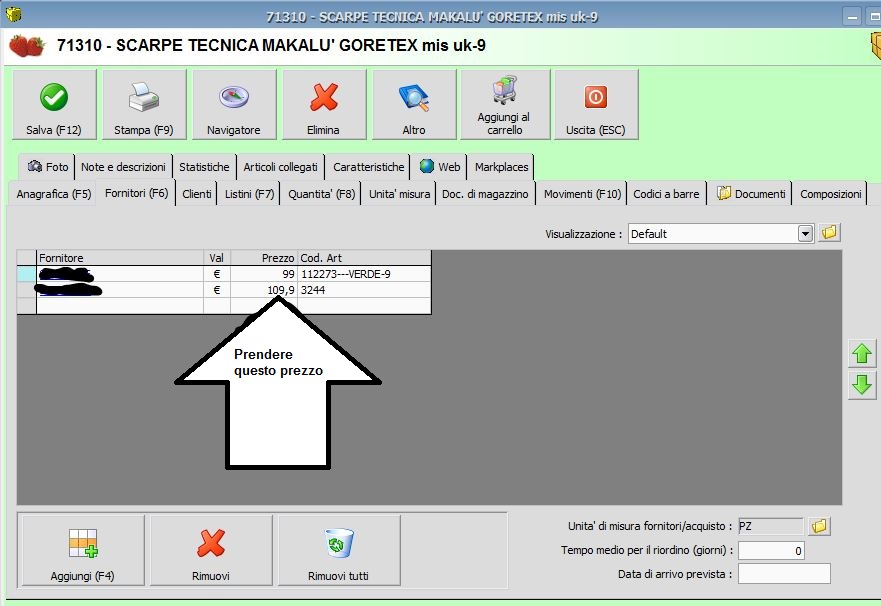The width and height of the screenshot is (881, 606).
Task: Click the strawberry logo beside the article title
Action: click(x=26, y=45)
